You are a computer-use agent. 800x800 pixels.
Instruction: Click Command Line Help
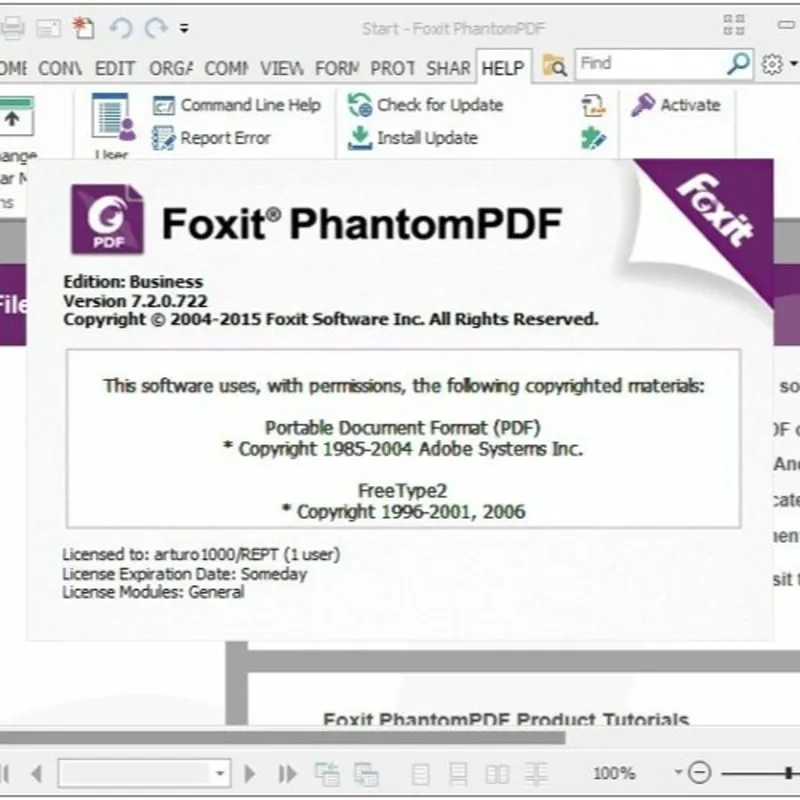[x=237, y=105]
